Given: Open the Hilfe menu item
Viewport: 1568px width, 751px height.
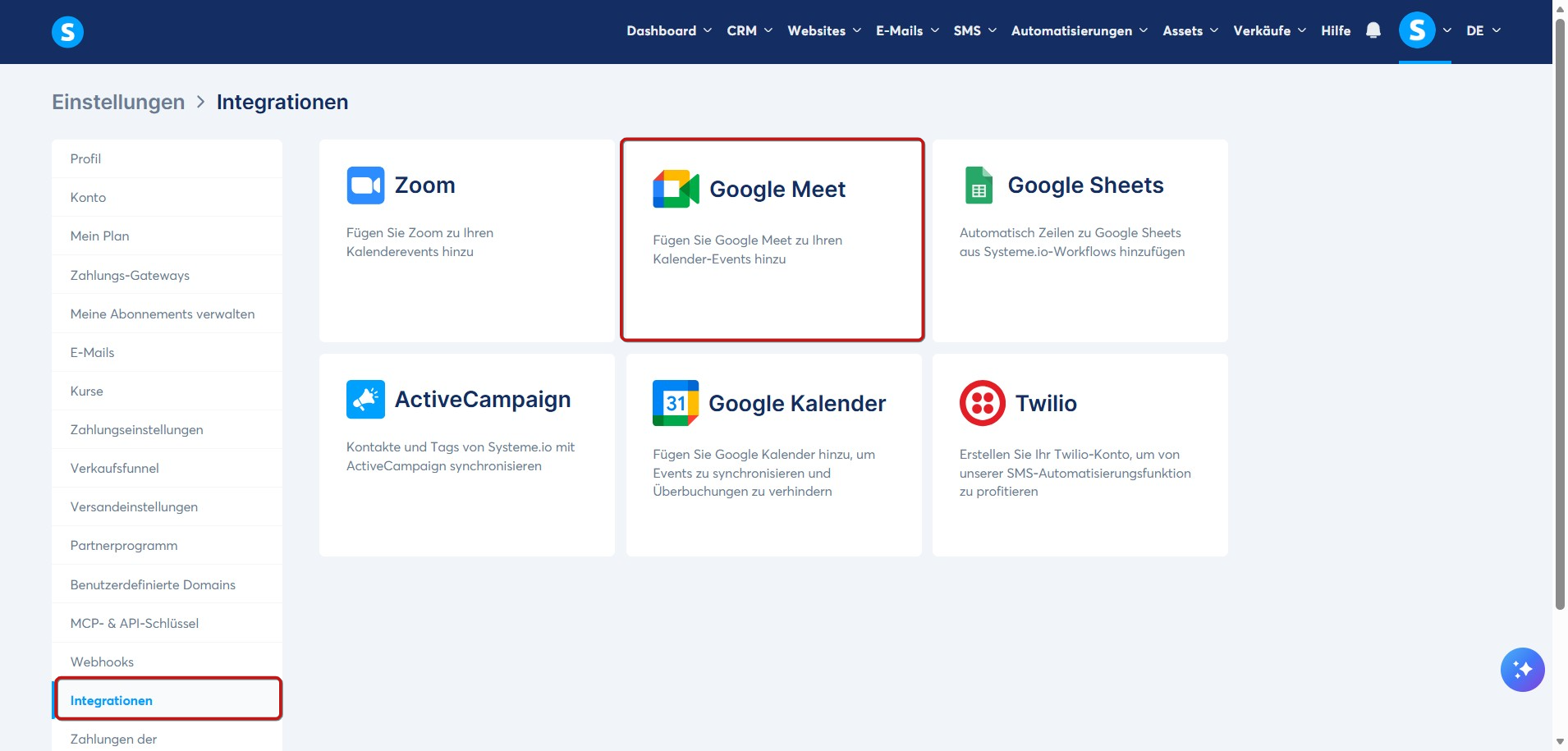Looking at the screenshot, I should pos(1336,31).
